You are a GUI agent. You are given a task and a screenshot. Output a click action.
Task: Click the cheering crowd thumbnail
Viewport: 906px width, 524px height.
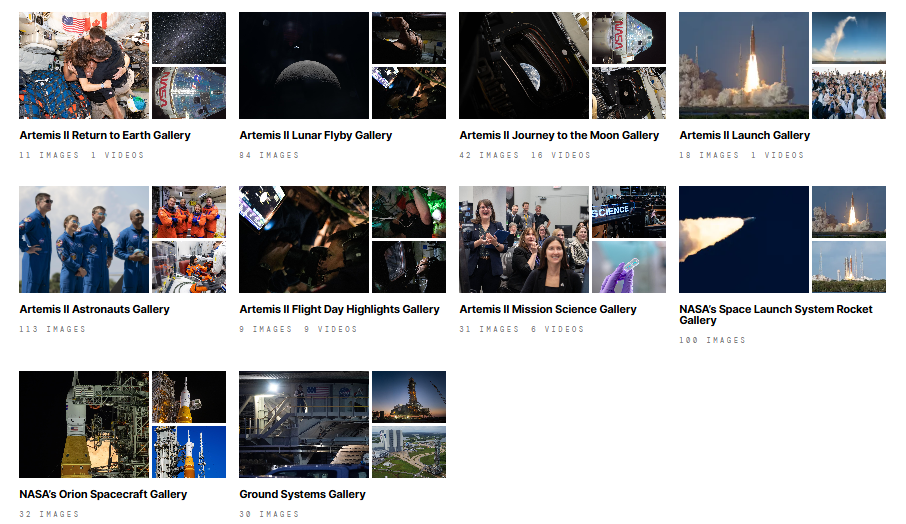[x=848, y=93]
